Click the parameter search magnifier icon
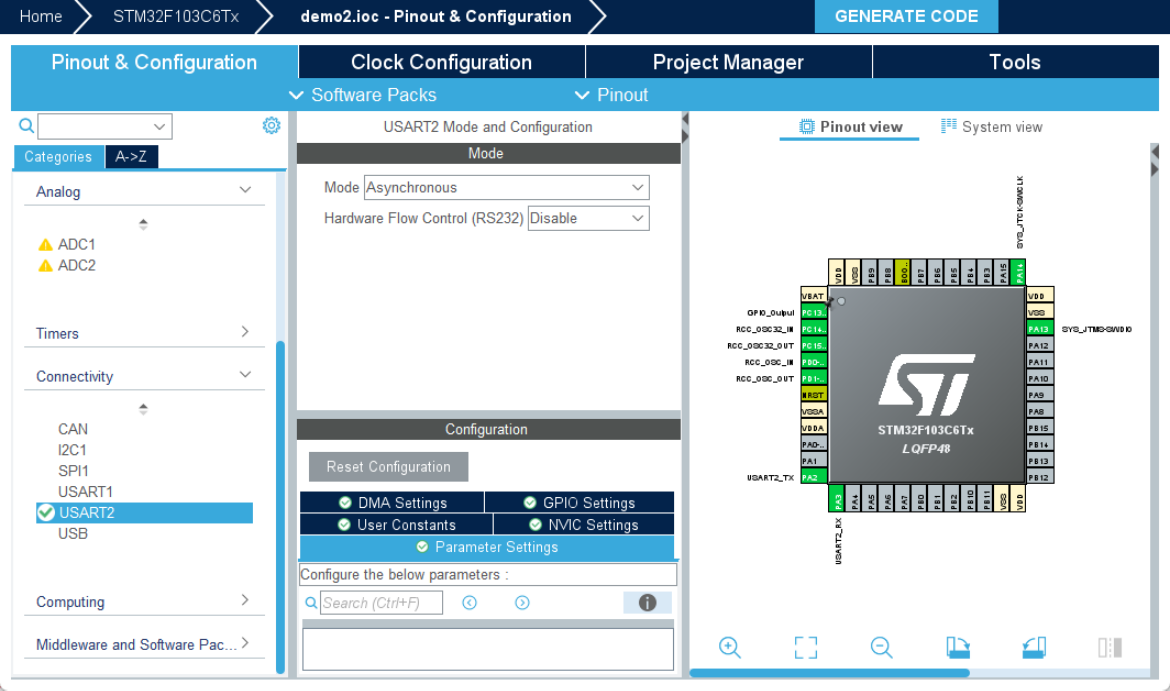This screenshot has width=1170, height=691. coord(311,602)
